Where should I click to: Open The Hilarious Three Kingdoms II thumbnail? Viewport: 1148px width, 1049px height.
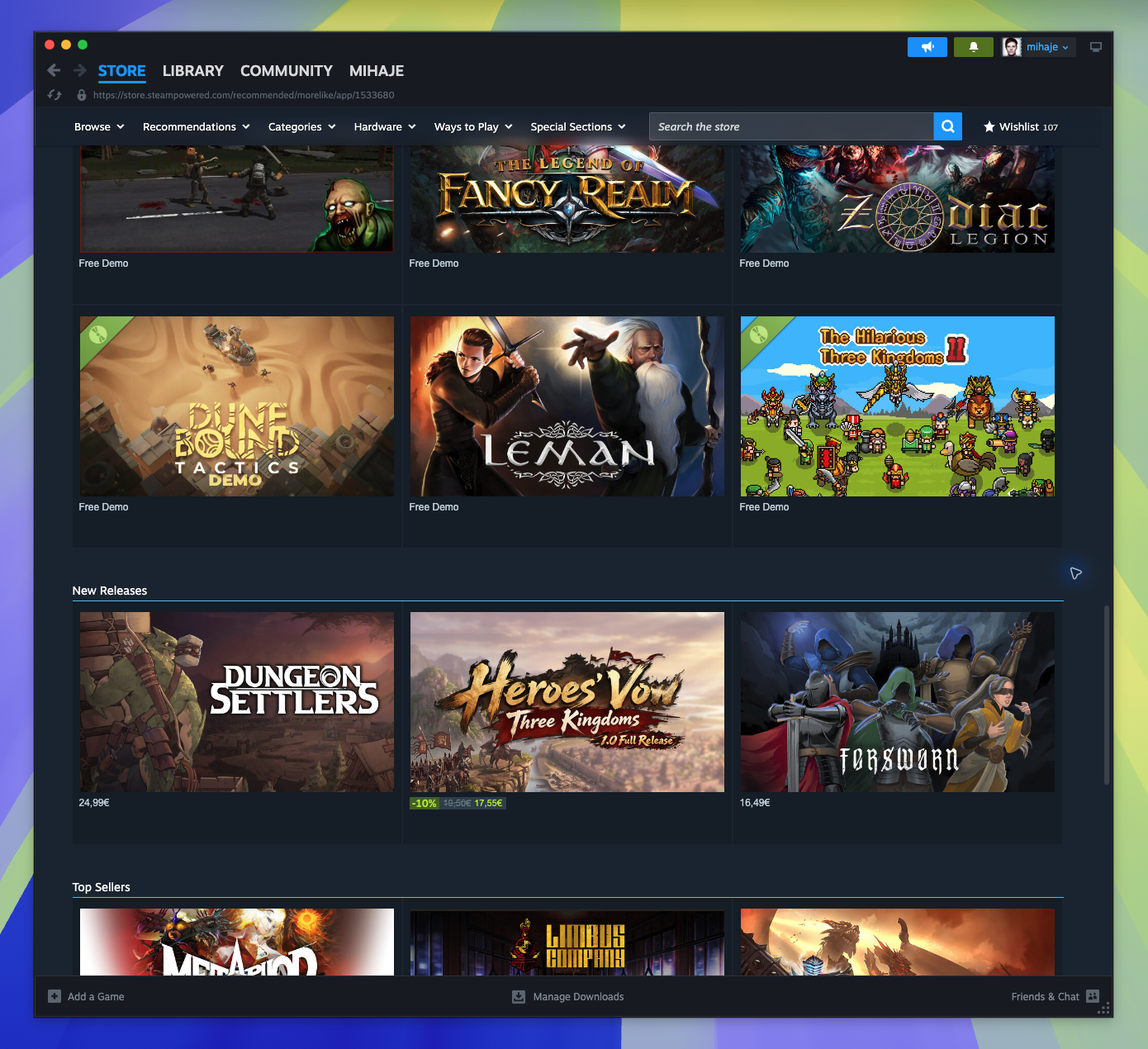tap(898, 406)
